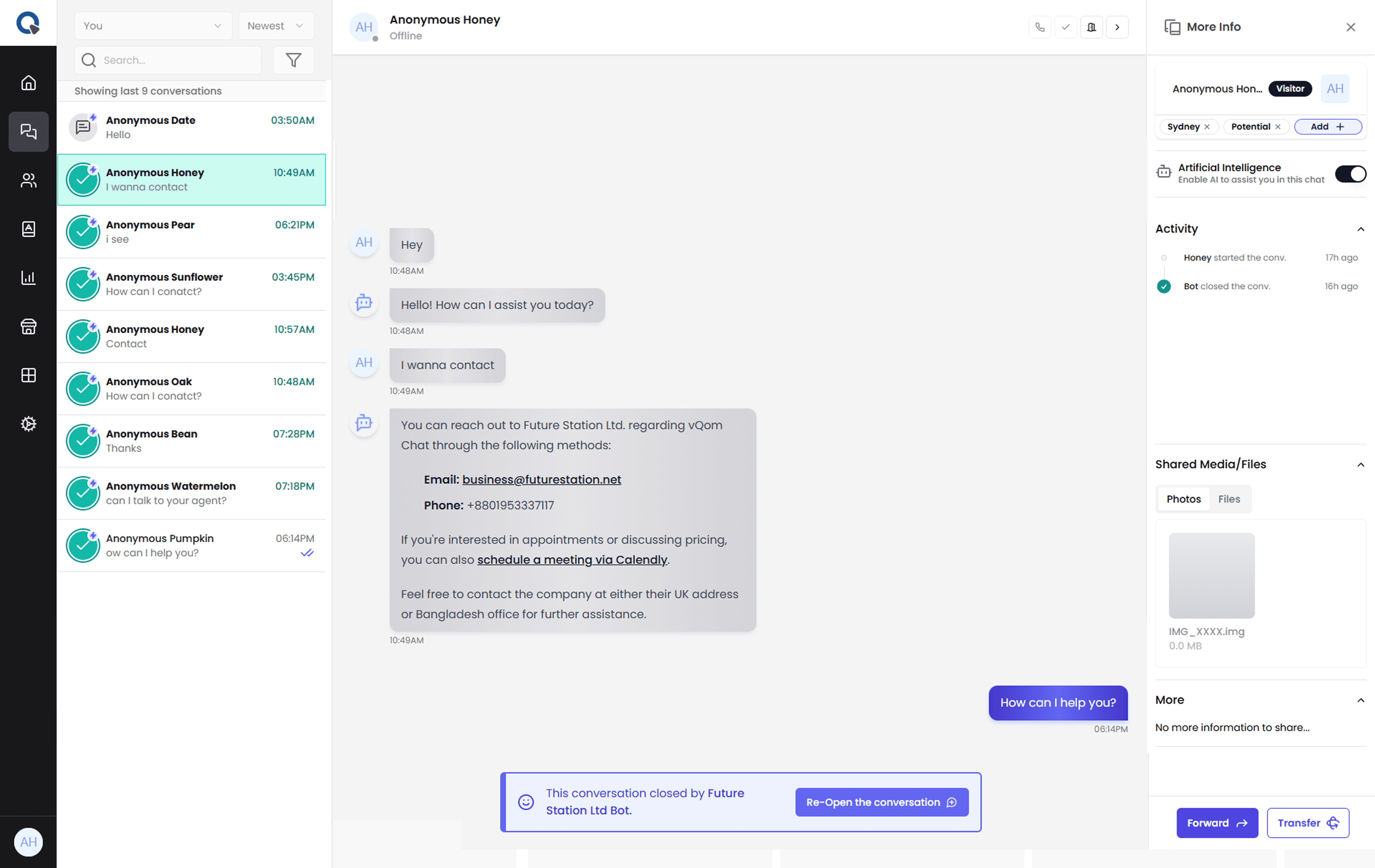1375x868 pixels.
Task: Open the Newest sort dropdown
Action: [276, 26]
